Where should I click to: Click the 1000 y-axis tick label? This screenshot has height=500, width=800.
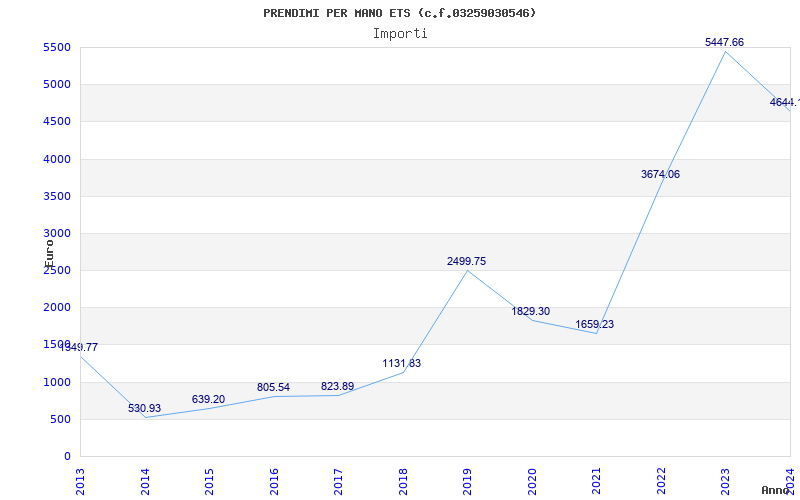point(57,382)
